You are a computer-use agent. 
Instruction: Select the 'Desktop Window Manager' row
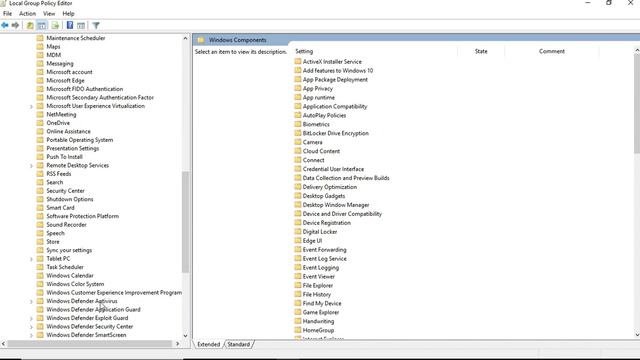(x=336, y=205)
